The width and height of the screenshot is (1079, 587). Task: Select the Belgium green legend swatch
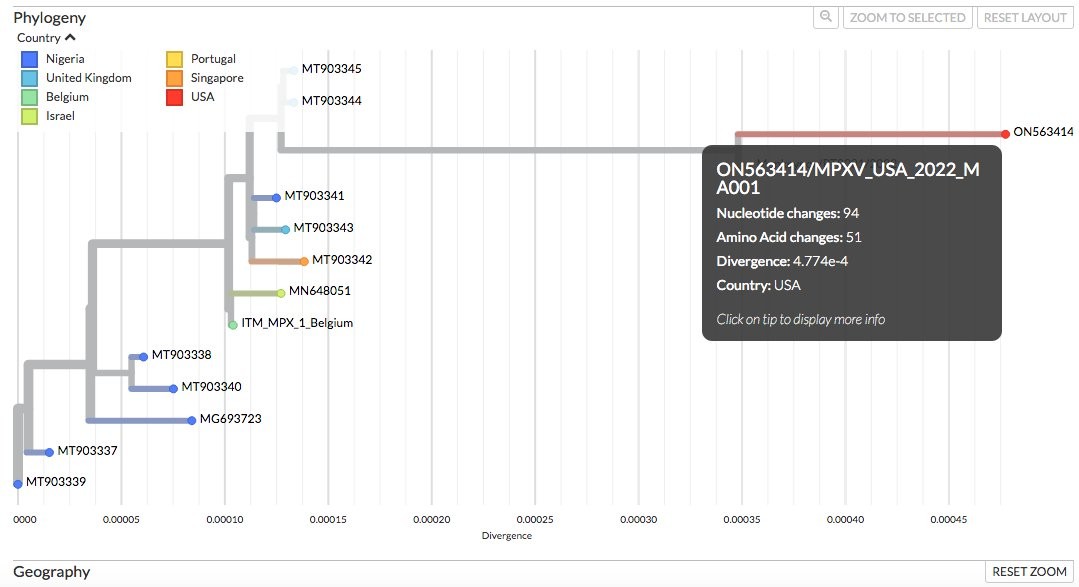coord(30,97)
